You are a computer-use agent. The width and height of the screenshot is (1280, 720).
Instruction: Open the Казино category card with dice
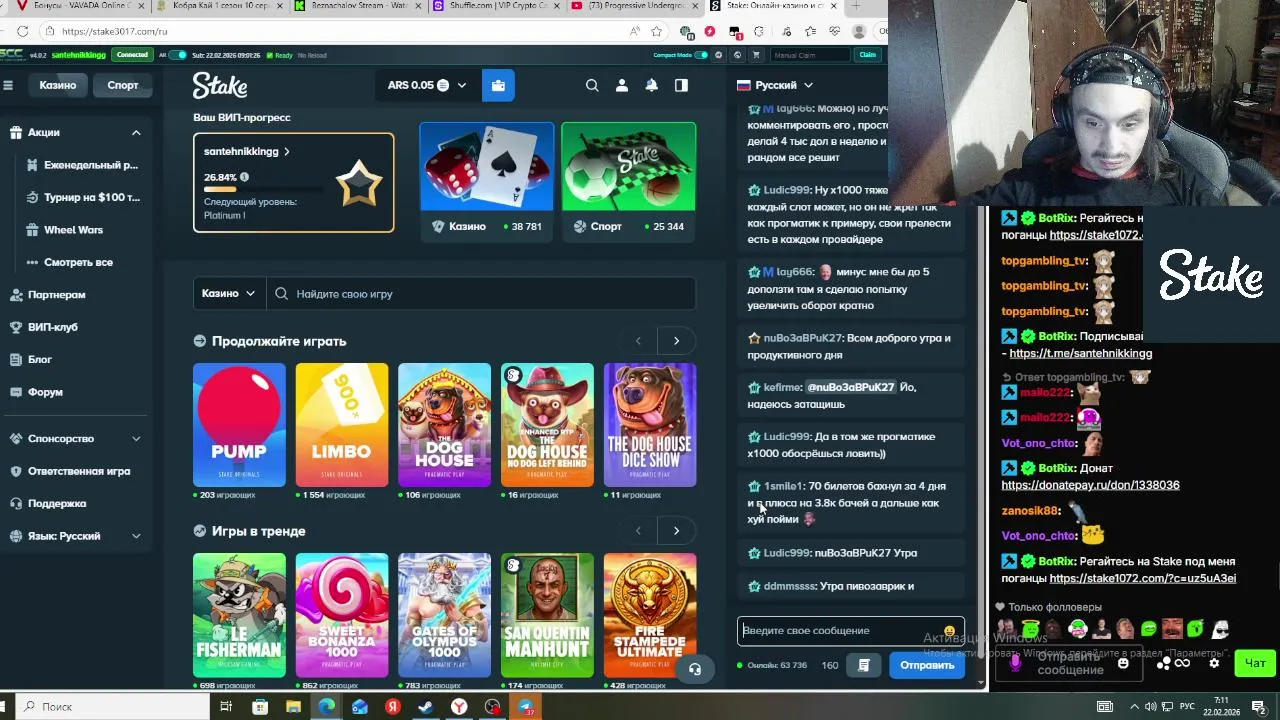pyautogui.click(x=486, y=181)
